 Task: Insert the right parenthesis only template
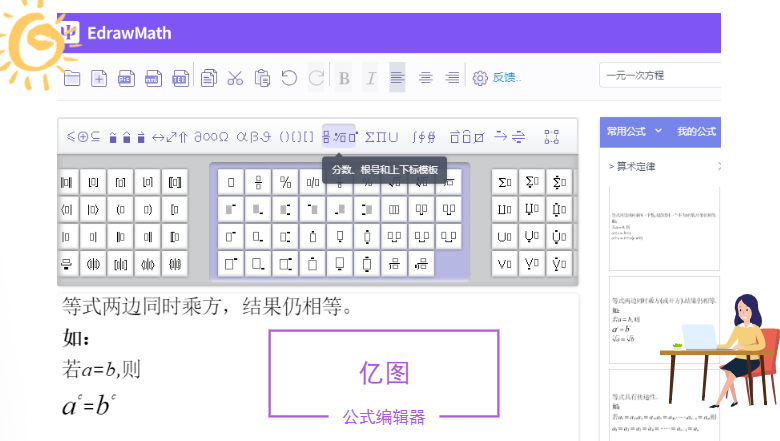click(148, 210)
